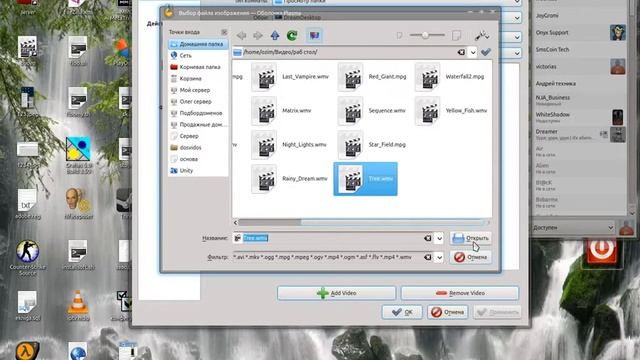Open the Counter-Strike Source desktop icon
The width and height of the screenshot is (640, 360).
(x=28, y=257)
